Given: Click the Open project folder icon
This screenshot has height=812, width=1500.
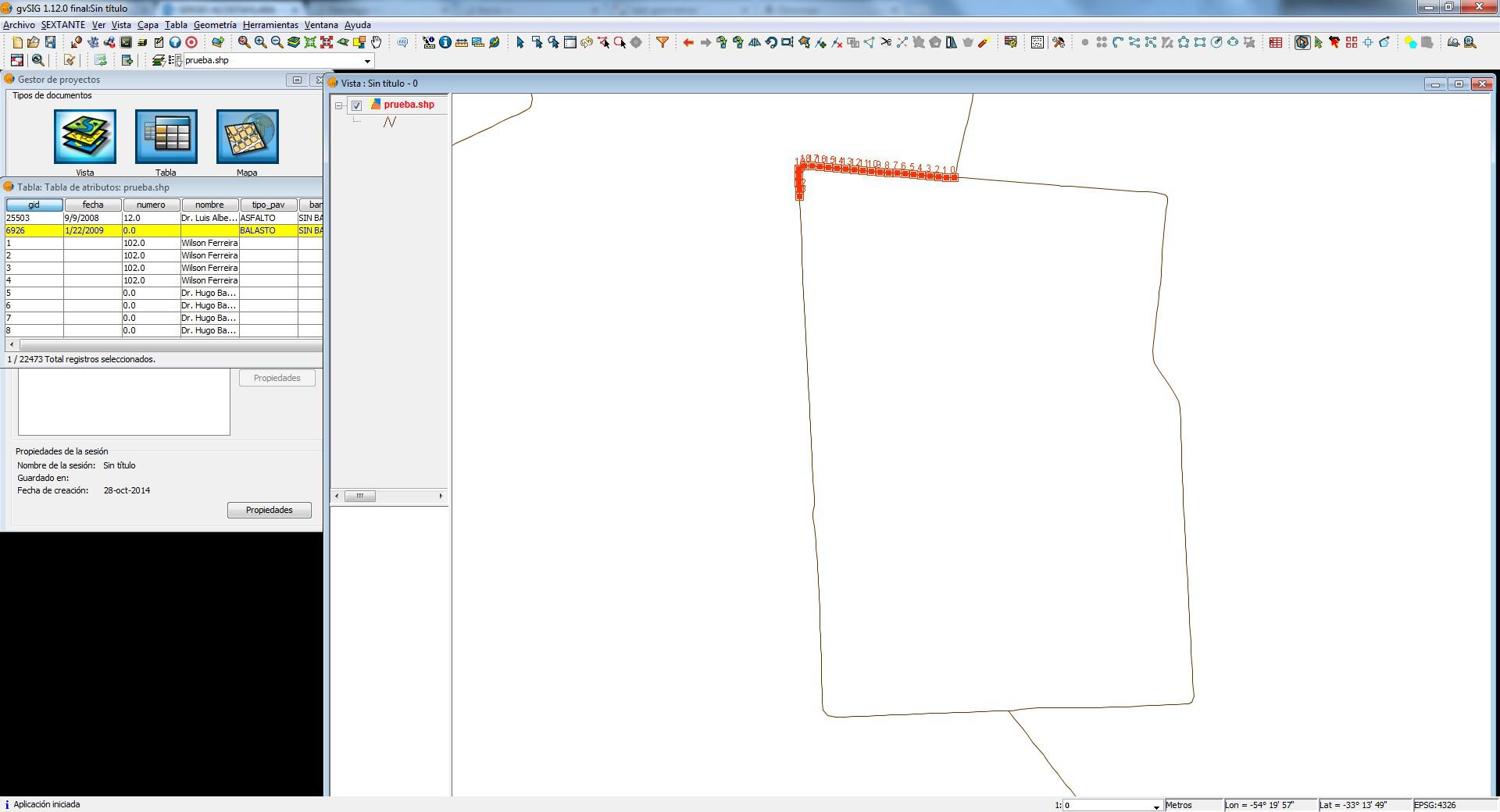Looking at the screenshot, I should (x=34, y=43).
